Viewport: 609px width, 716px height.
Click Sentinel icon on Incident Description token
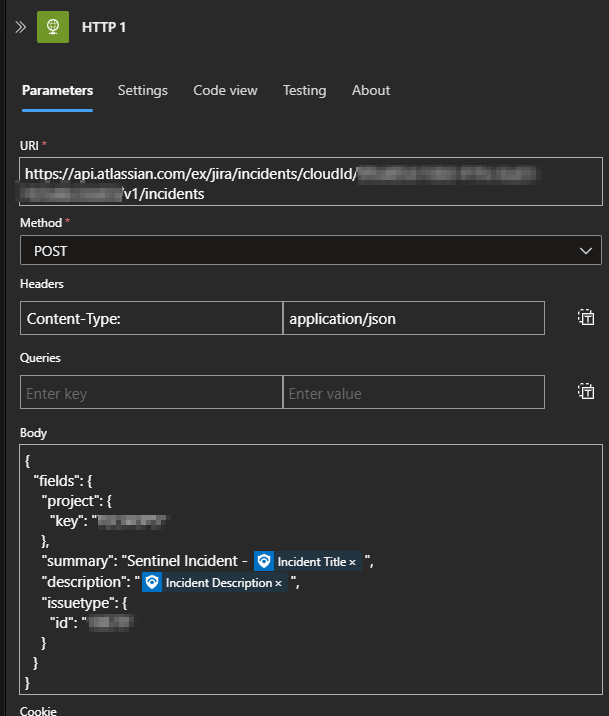[152, 582]
